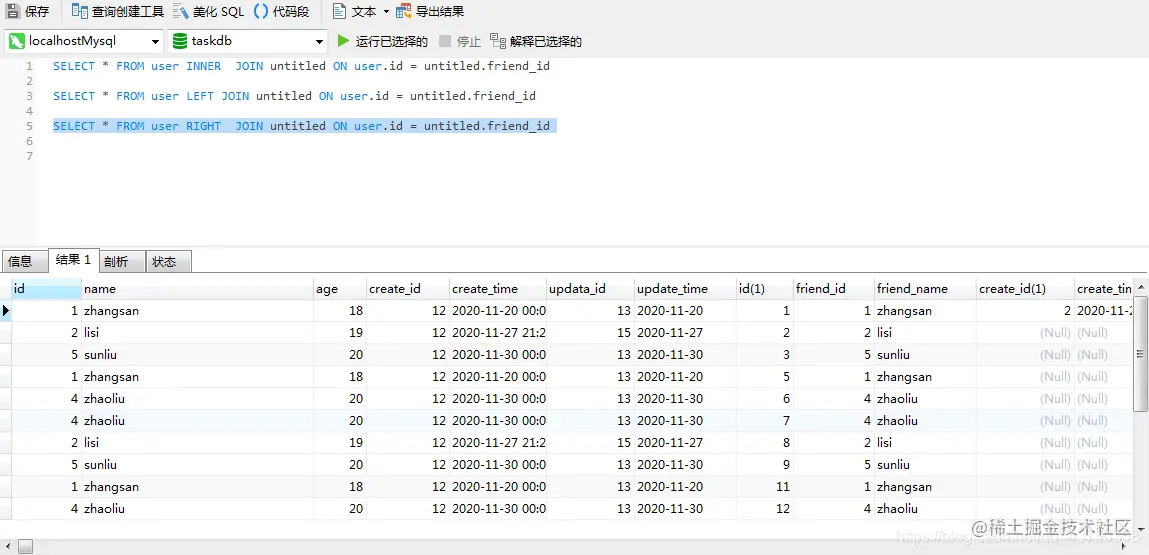Image resolution: width=1149 pixels, height=555 pixels.
Task: Click the 'create_time' column header
Action: (498, 289)
